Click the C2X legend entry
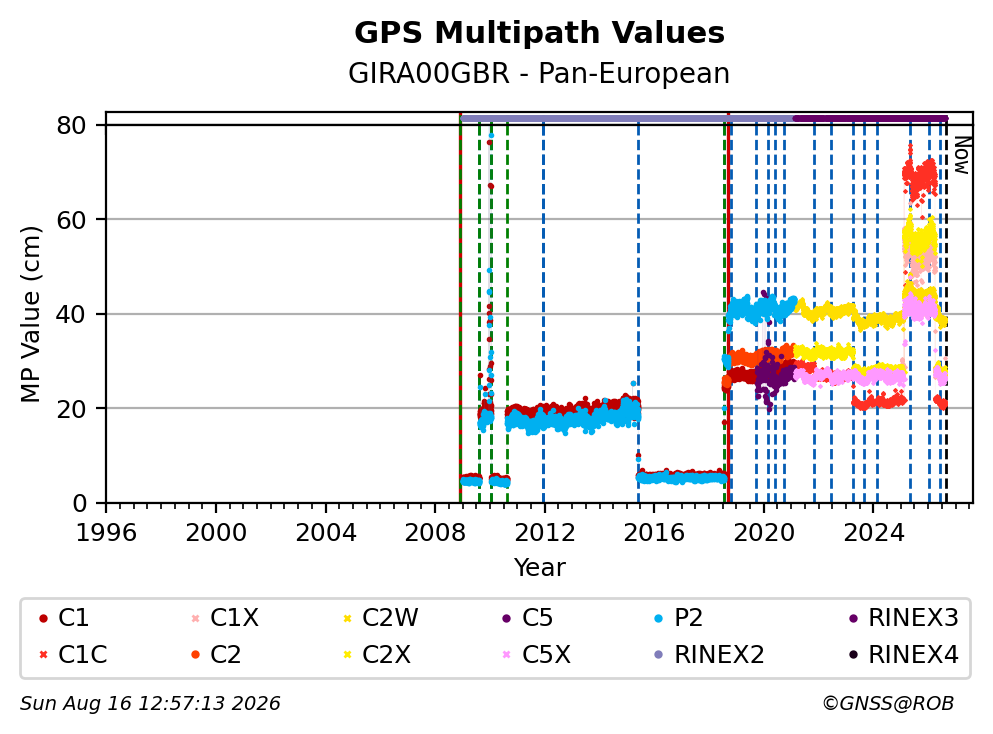This screenshot has width=993, height=734. pyautogui.click(x=376, y=654)
